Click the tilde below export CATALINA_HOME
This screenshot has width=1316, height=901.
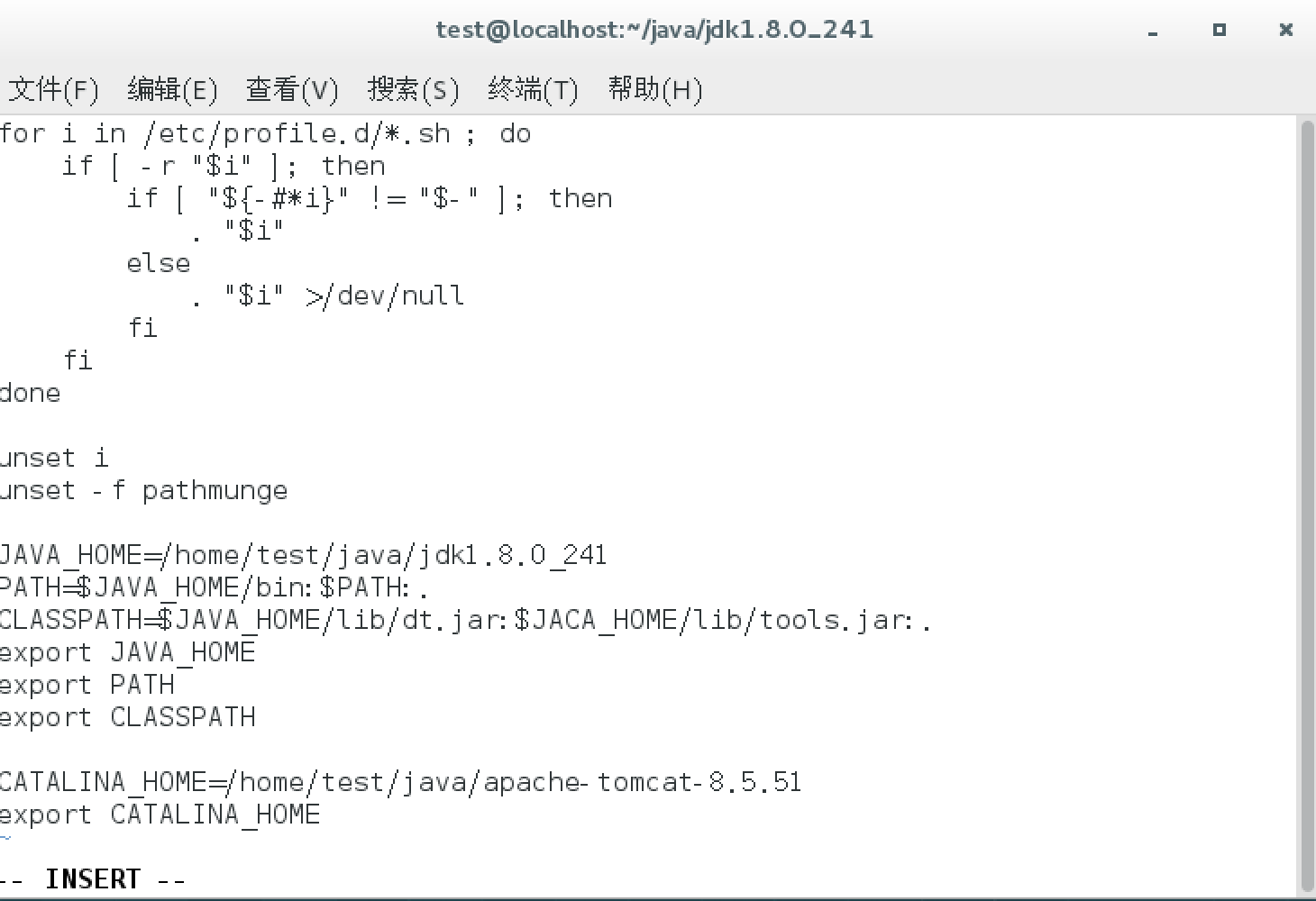(6, 839)
